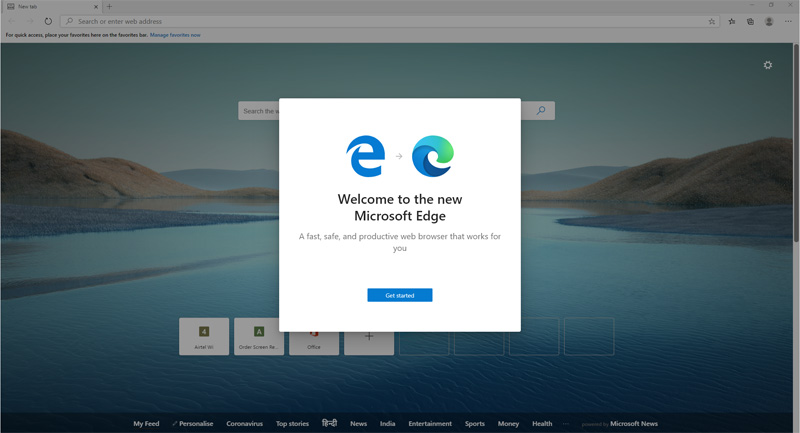Open the Settings and more menu

point(788,21)
